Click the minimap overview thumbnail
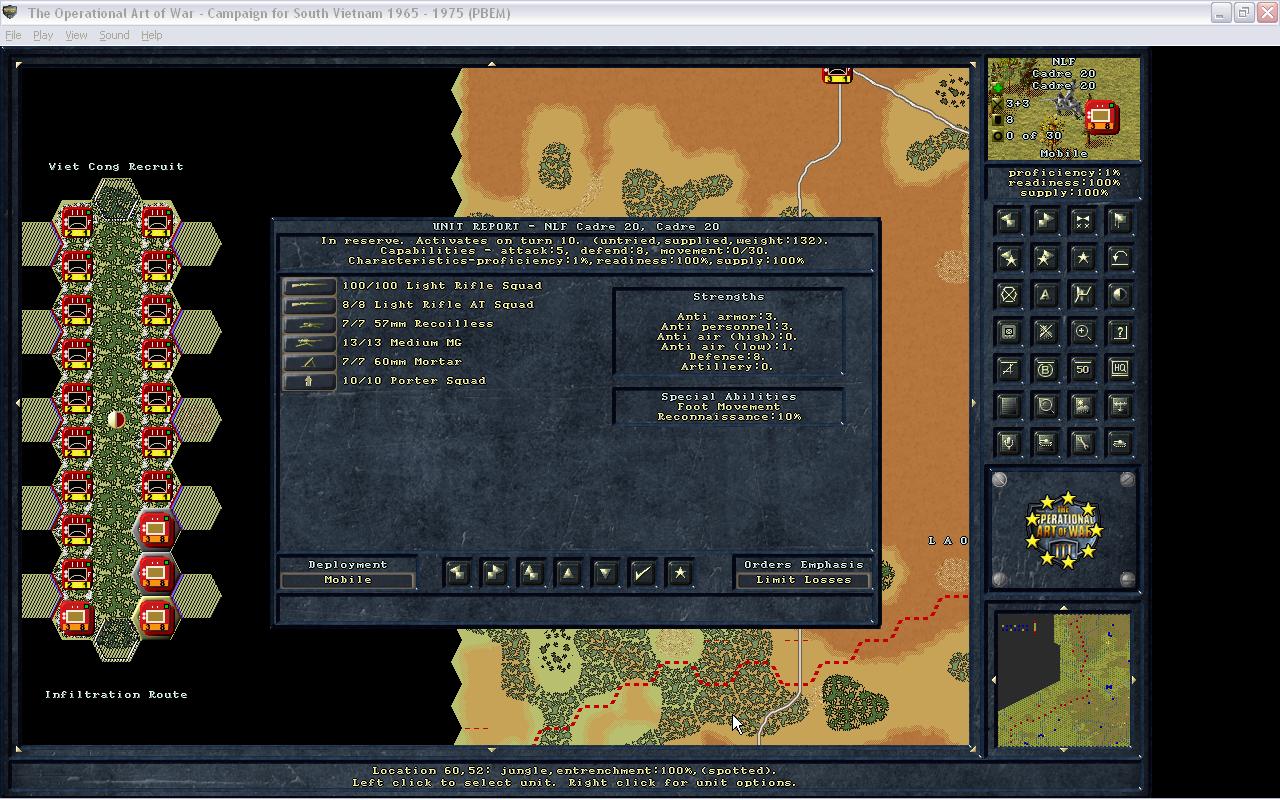 [1064, 680]
